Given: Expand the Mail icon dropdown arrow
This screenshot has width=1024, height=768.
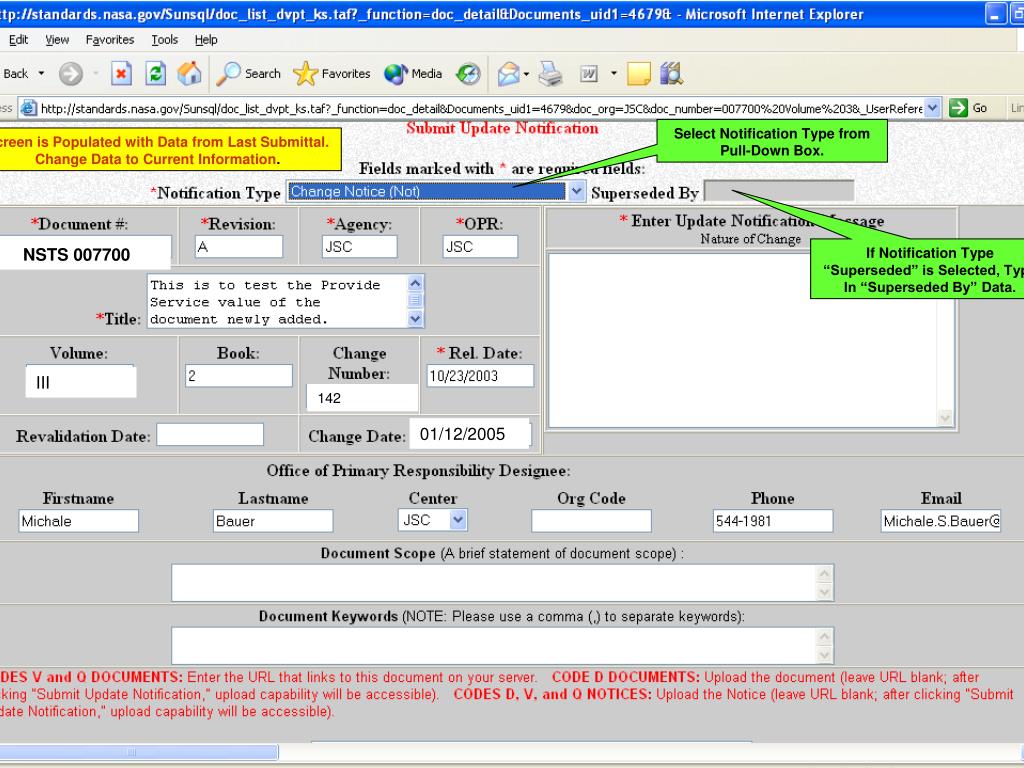Looking at the screenshot, I should (x=526, y=74).
